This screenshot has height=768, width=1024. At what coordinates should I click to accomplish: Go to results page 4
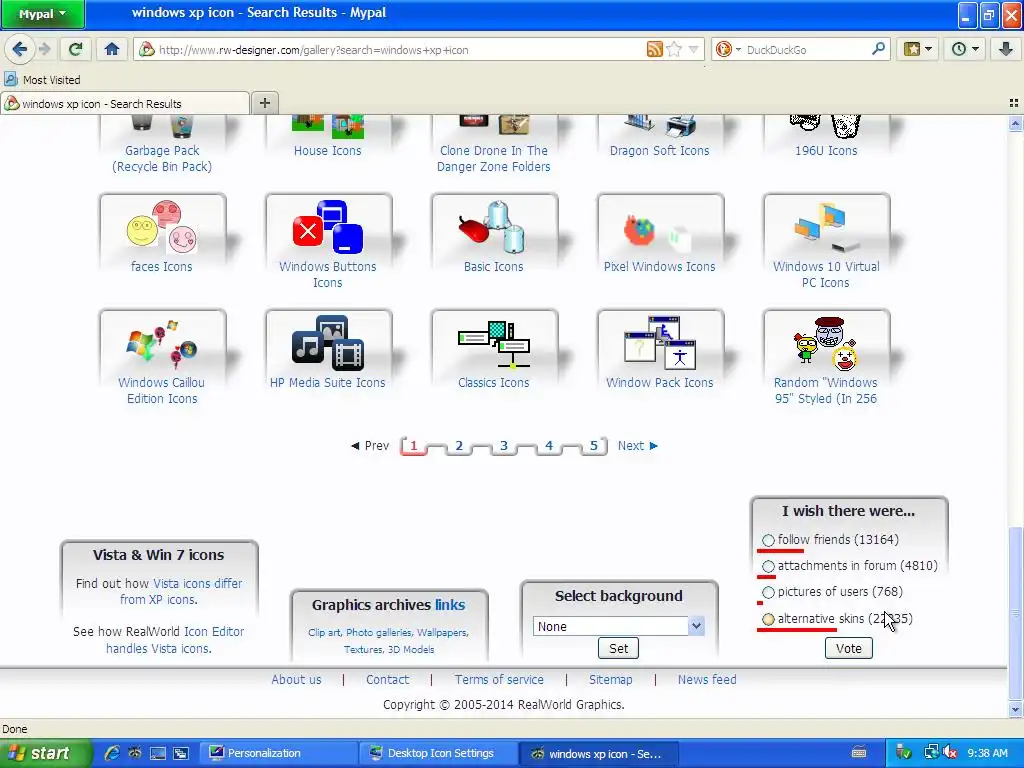click(549, 445)
